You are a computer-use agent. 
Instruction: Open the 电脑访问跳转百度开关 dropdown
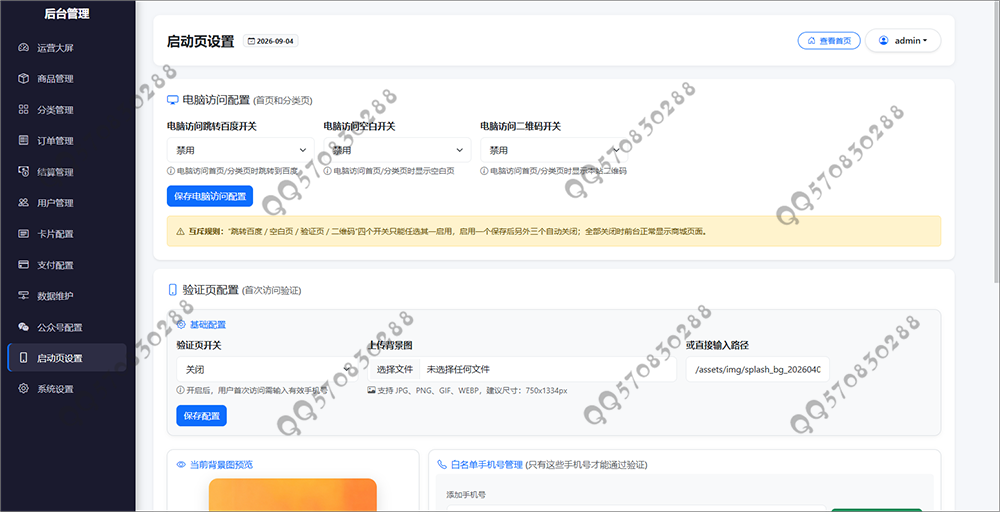tap(240, 150)
